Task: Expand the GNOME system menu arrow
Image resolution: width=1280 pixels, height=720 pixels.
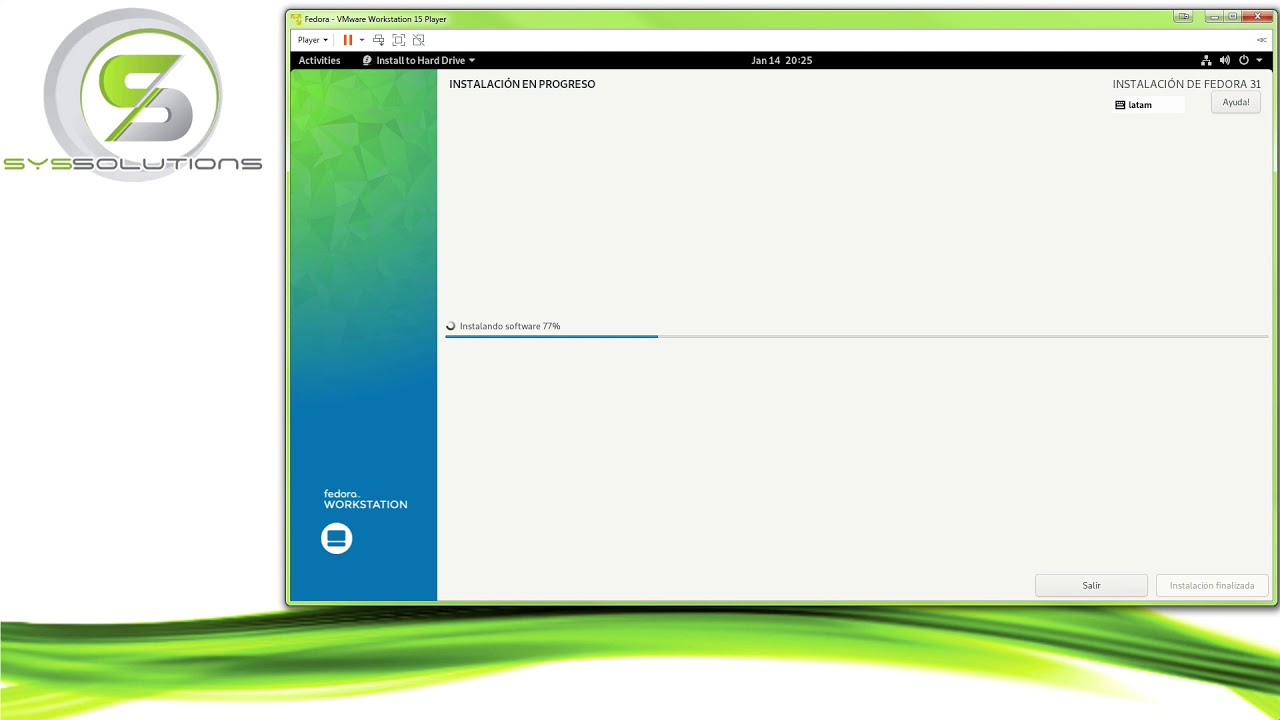Action: point(1259,60)
